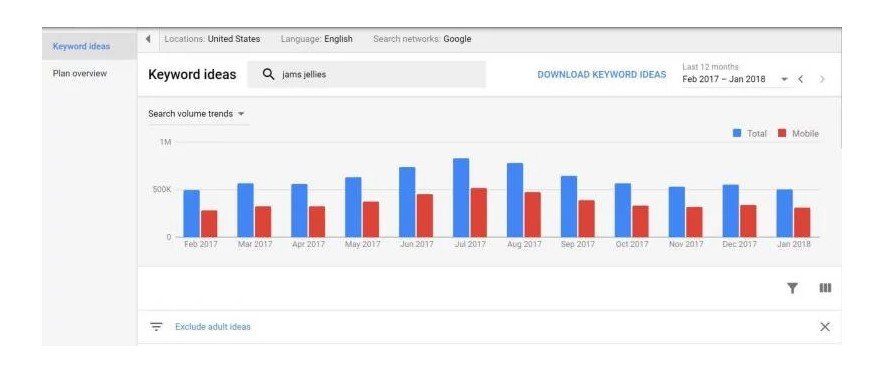Click the Last 12 months label
Image resolution: width=875 pixels, height=368 pixels.
click(710, 67)
